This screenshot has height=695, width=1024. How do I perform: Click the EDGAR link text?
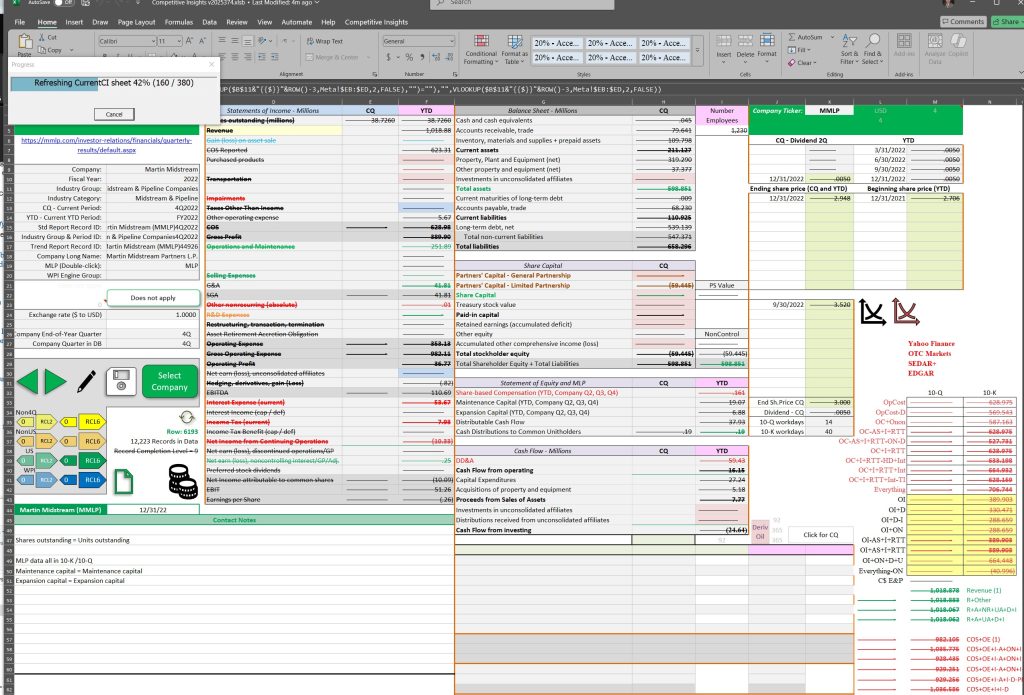921,374
